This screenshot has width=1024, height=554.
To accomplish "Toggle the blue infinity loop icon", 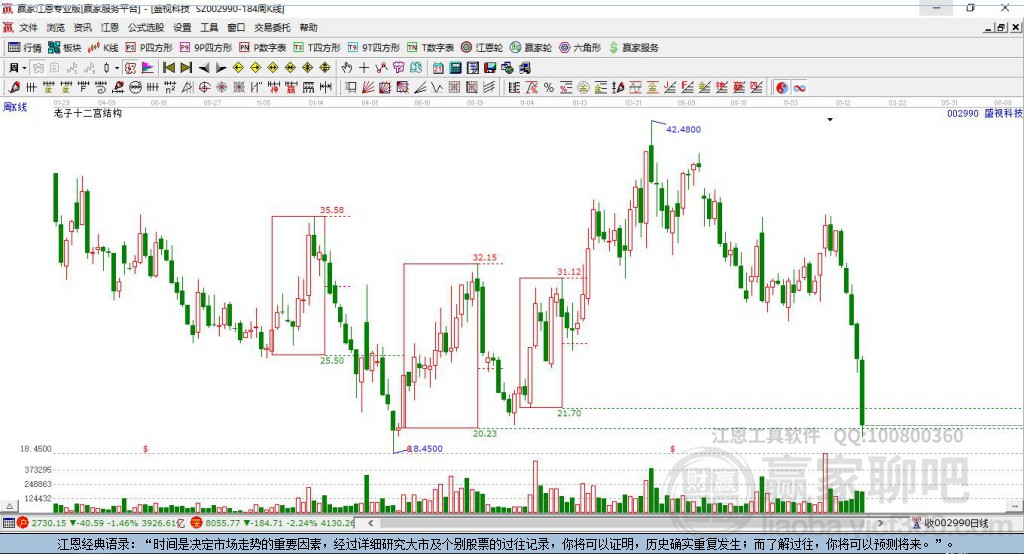I will point(799,88).
